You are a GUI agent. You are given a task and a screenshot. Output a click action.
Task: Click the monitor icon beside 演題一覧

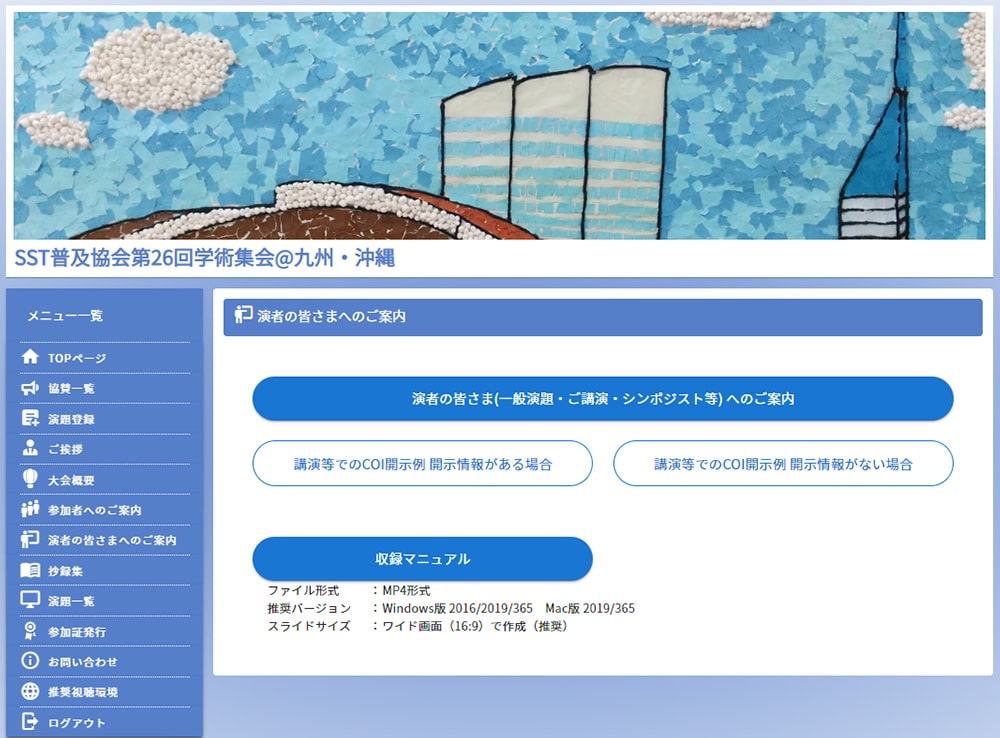30,600
